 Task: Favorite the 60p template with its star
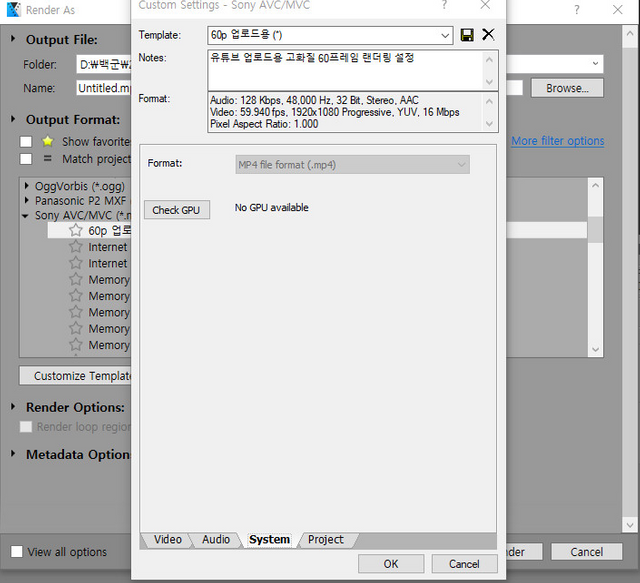pos(76,230)
